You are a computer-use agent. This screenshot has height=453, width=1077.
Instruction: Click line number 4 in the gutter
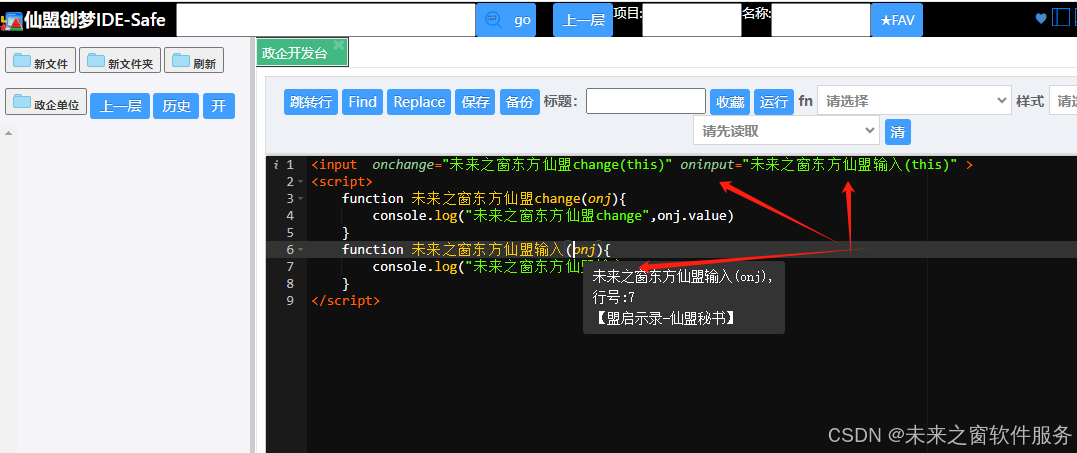[290, 216]
